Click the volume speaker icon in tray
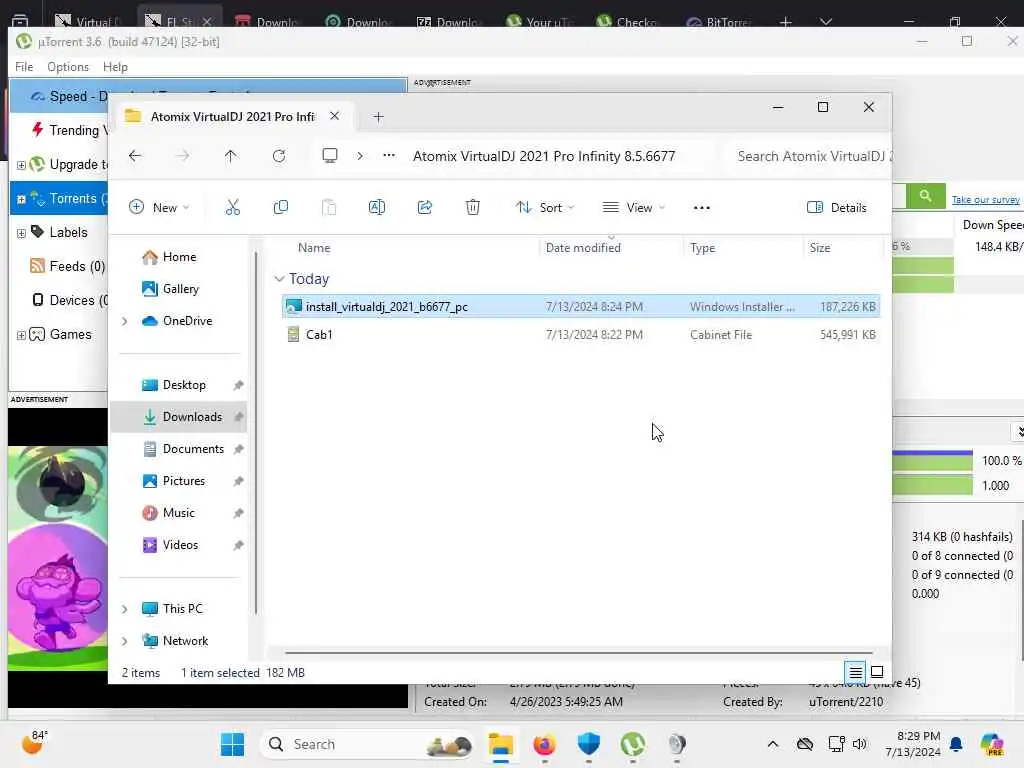 coord(859,744)
